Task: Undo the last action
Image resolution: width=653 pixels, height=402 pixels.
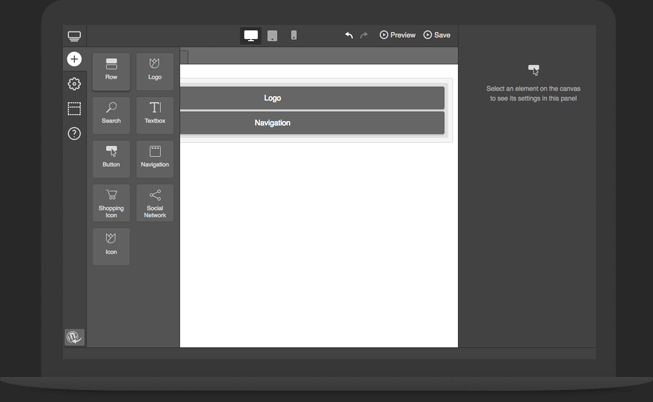Action: point(349,35)
